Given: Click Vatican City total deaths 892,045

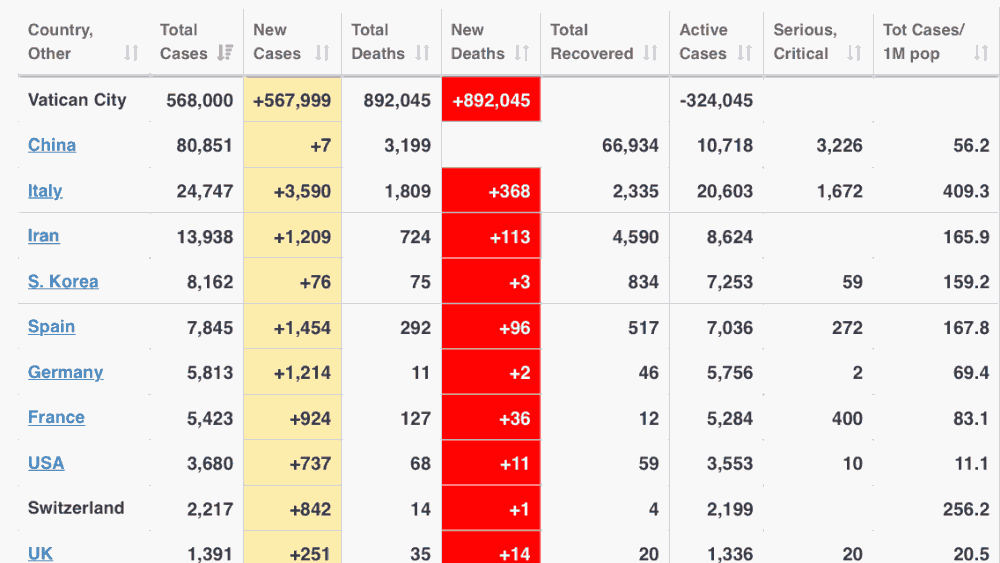Looking at the screenshot, I should click(x=397, y=101).
